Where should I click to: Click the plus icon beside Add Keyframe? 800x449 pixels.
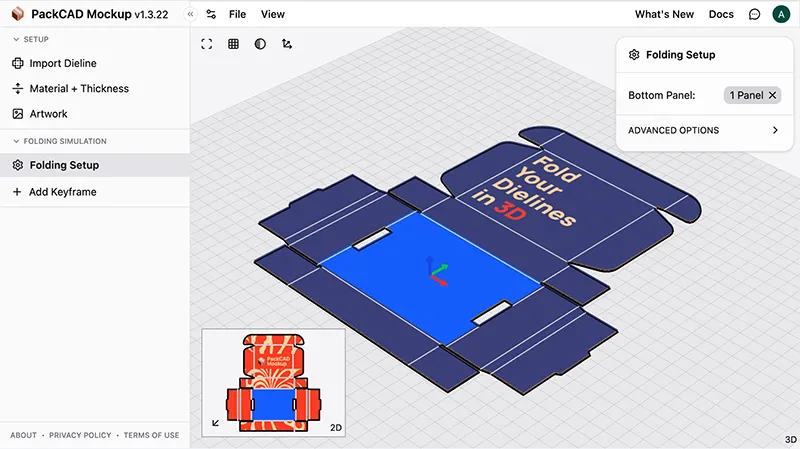(17, 192)
